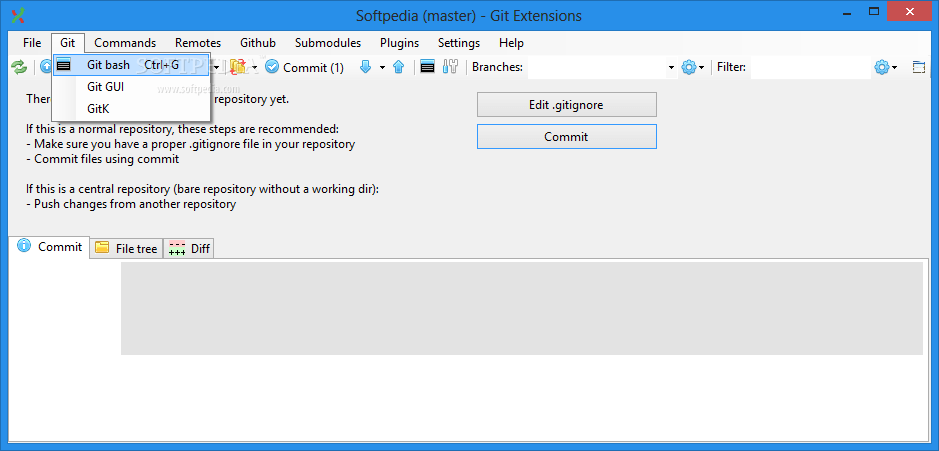Click the large Commit button

click(566, 136)
